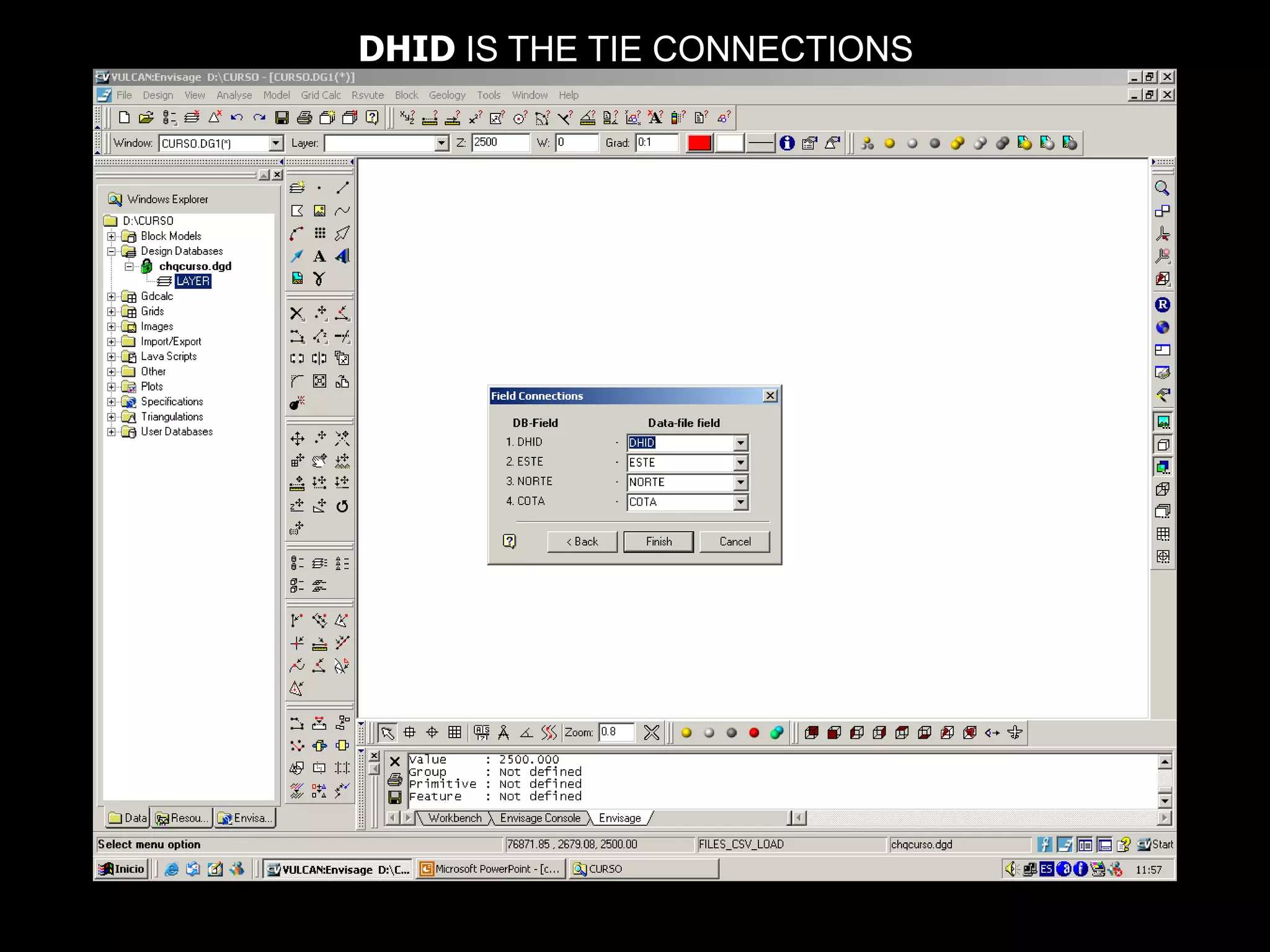The width and height of the screenshot is (1270, 952).
Task: Open the COTA data-file field dropdown
Action: coord(740,503)
